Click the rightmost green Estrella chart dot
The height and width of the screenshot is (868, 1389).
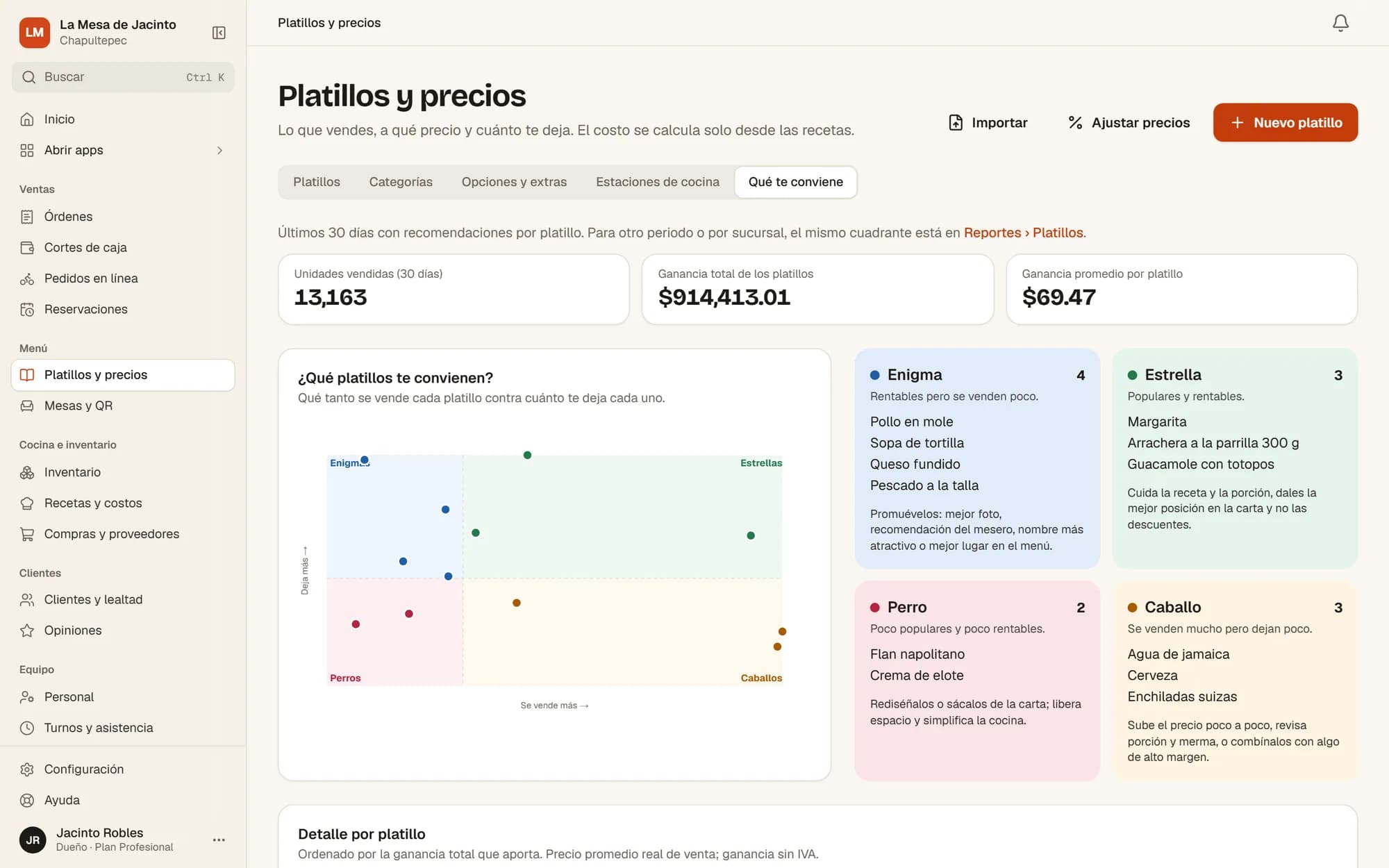751,535
